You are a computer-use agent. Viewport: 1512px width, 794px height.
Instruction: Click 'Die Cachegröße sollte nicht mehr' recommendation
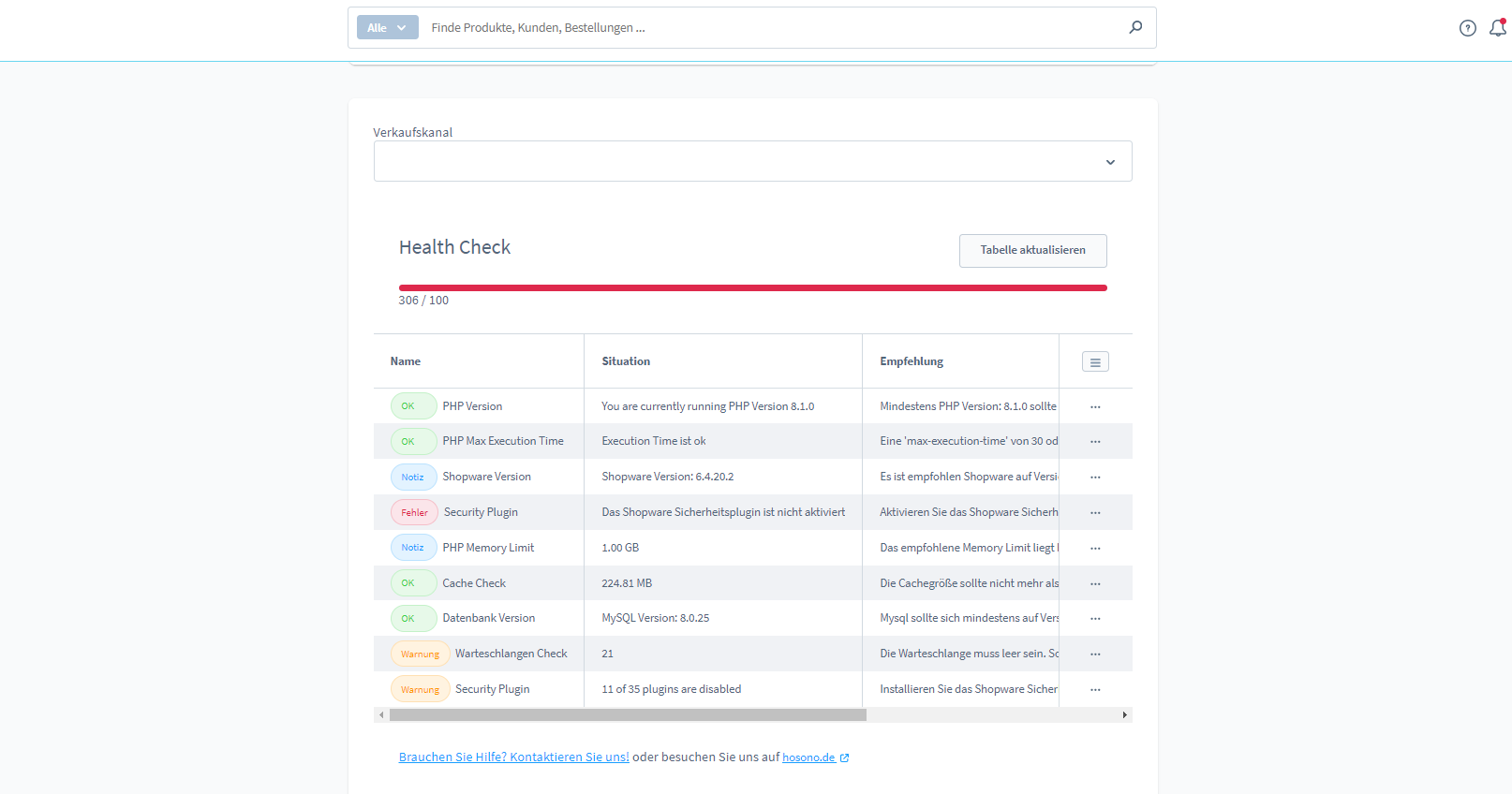pyautogui.click(x=969, y=583)
